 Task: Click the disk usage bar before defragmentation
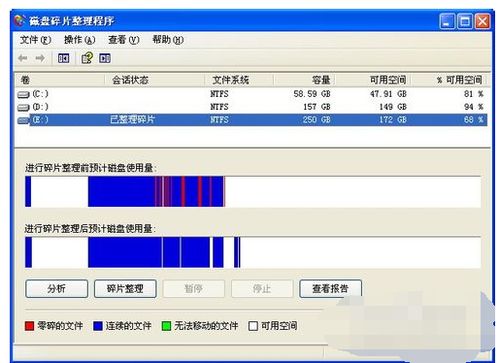(x=253, y=192)
